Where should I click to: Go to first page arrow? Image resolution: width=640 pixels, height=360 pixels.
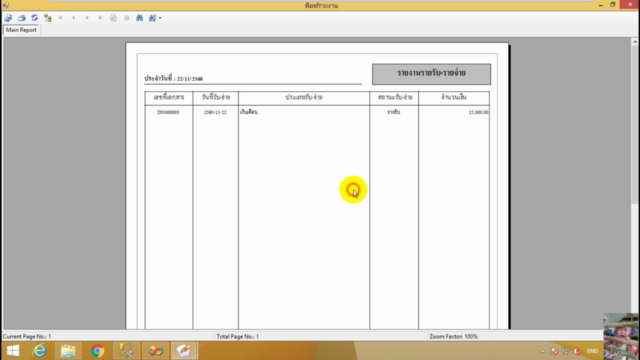point(60,18)
